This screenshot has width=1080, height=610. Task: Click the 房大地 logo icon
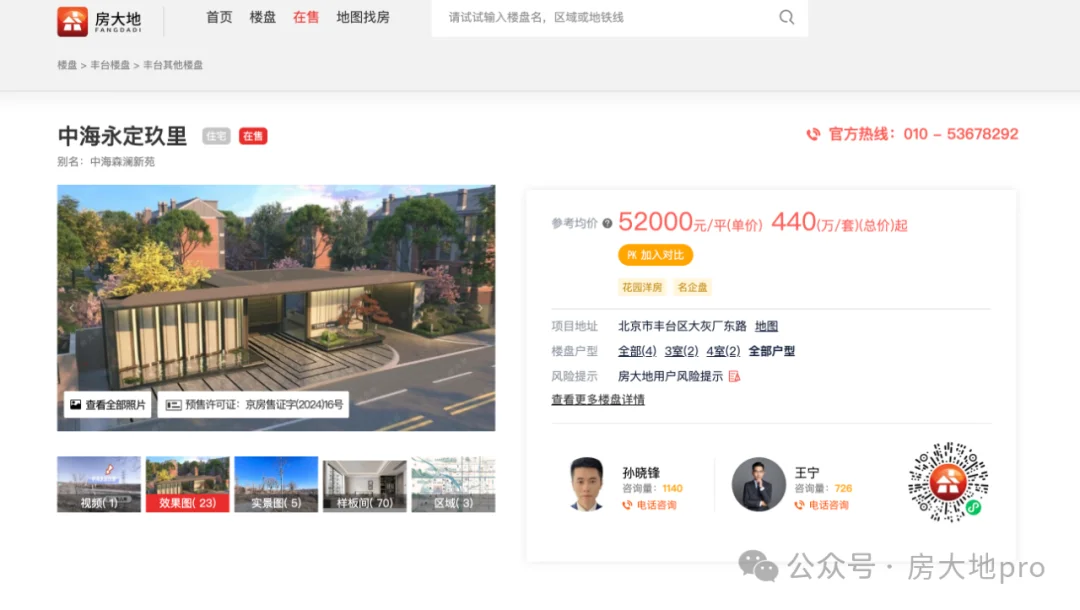(72, 21)
